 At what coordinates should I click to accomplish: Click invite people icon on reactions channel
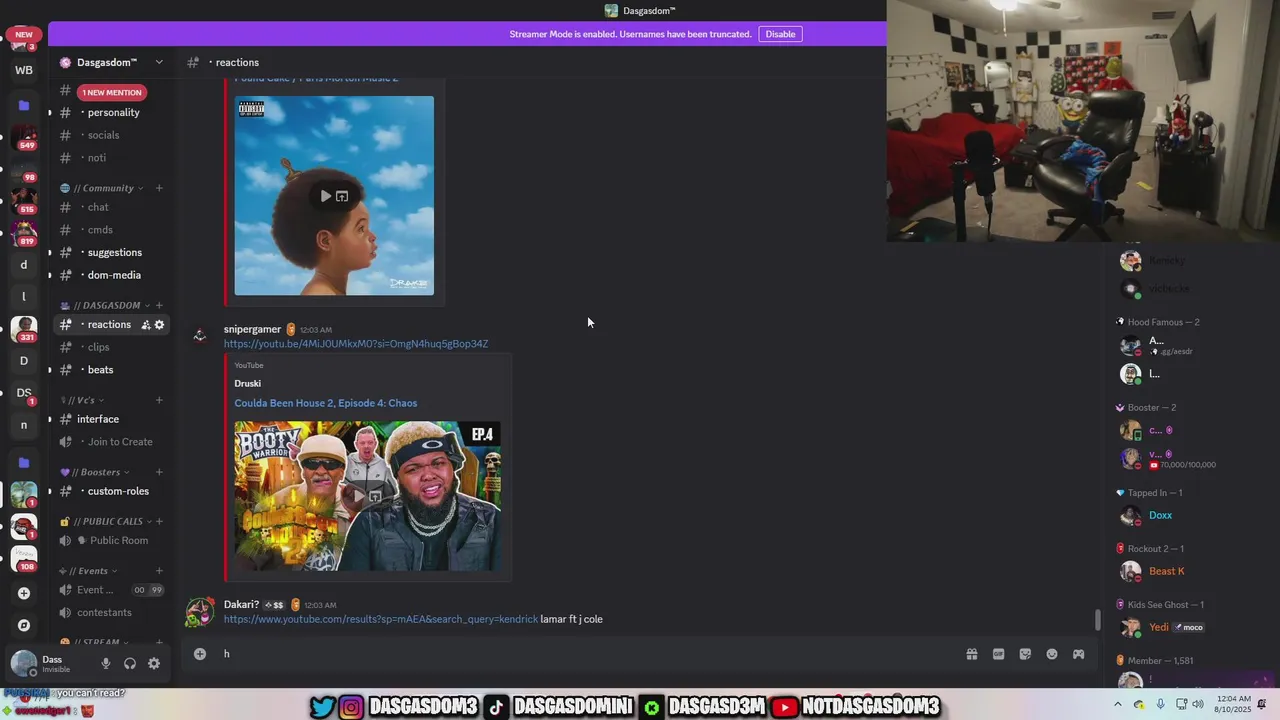[146, 324]
